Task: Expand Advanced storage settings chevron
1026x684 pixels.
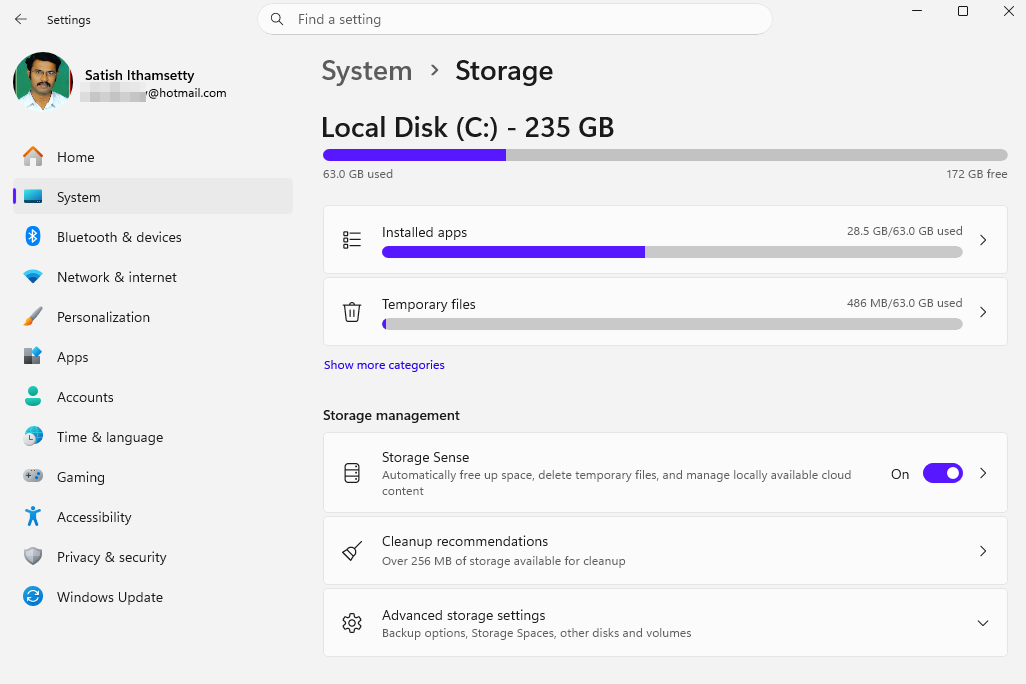Action: point(983,622)
